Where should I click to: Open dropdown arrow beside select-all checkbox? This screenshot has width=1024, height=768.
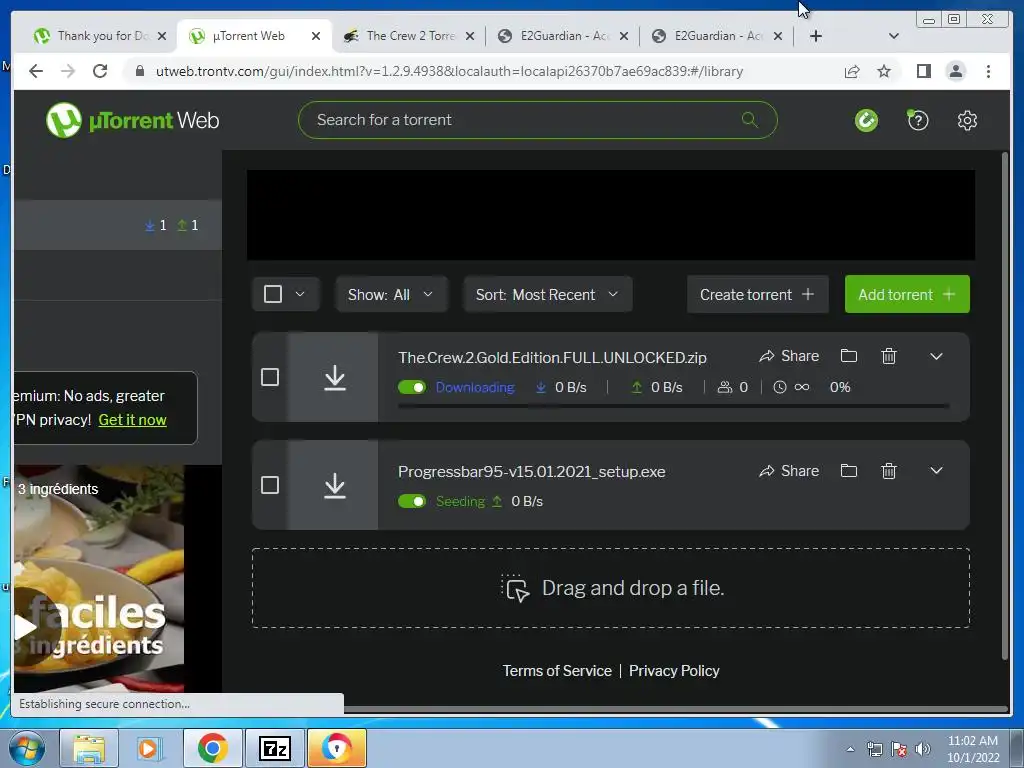click(300, 294)
